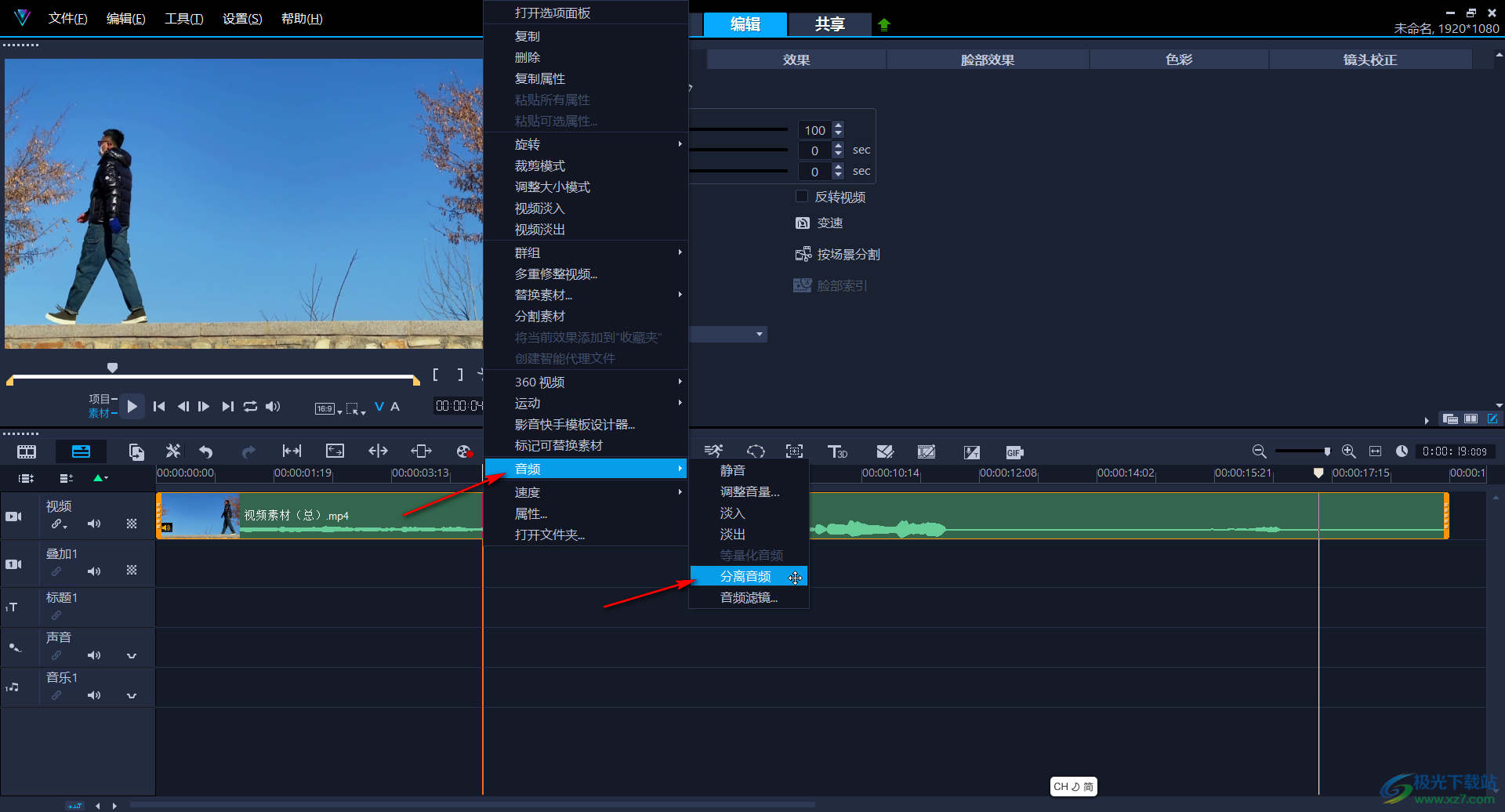This screenshot has width=1505, height=812.
Task: Click the green upload arrow icon
Action: click(884, 24)
